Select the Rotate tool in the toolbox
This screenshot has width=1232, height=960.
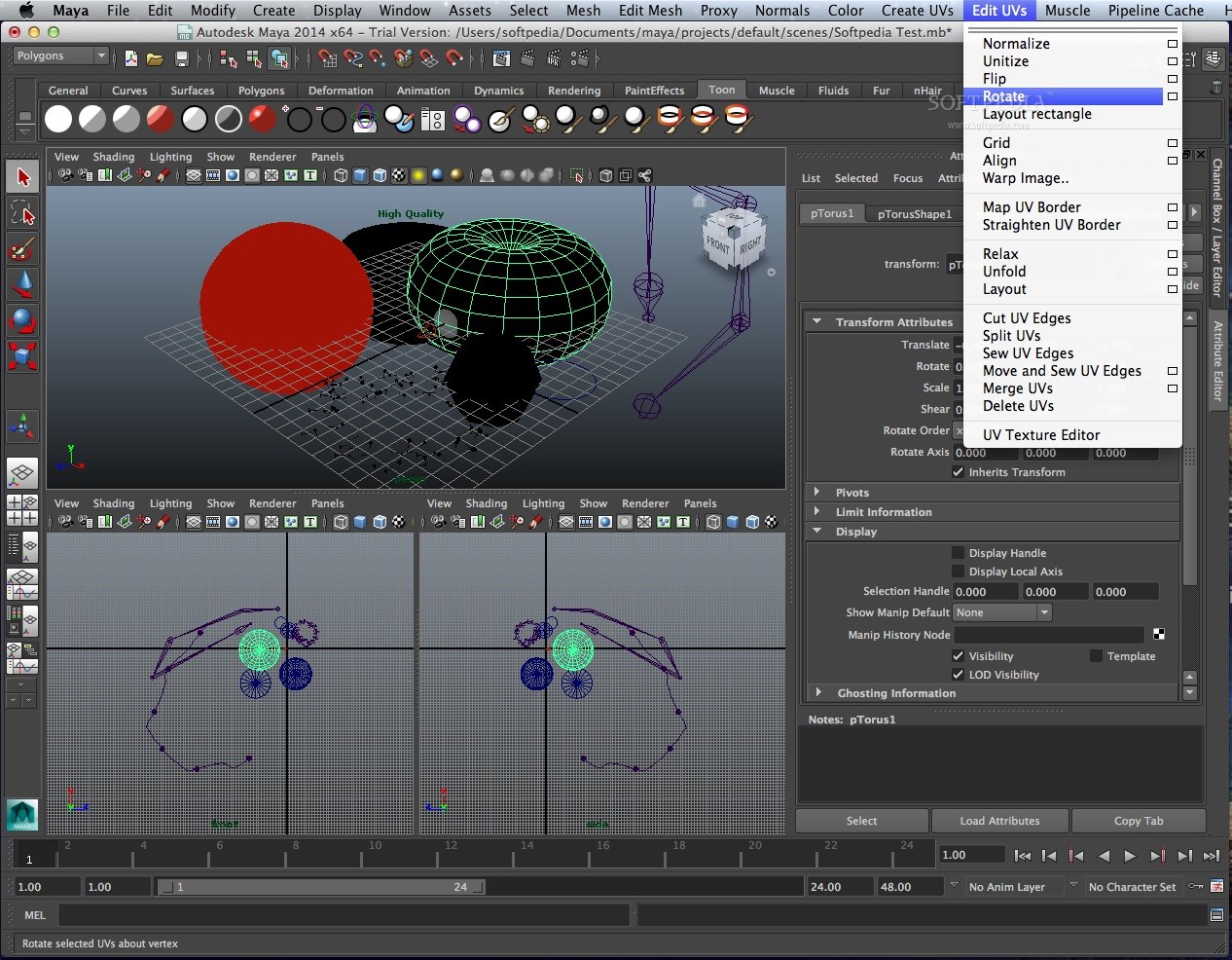pyautogui.click(x=23, y=319)
